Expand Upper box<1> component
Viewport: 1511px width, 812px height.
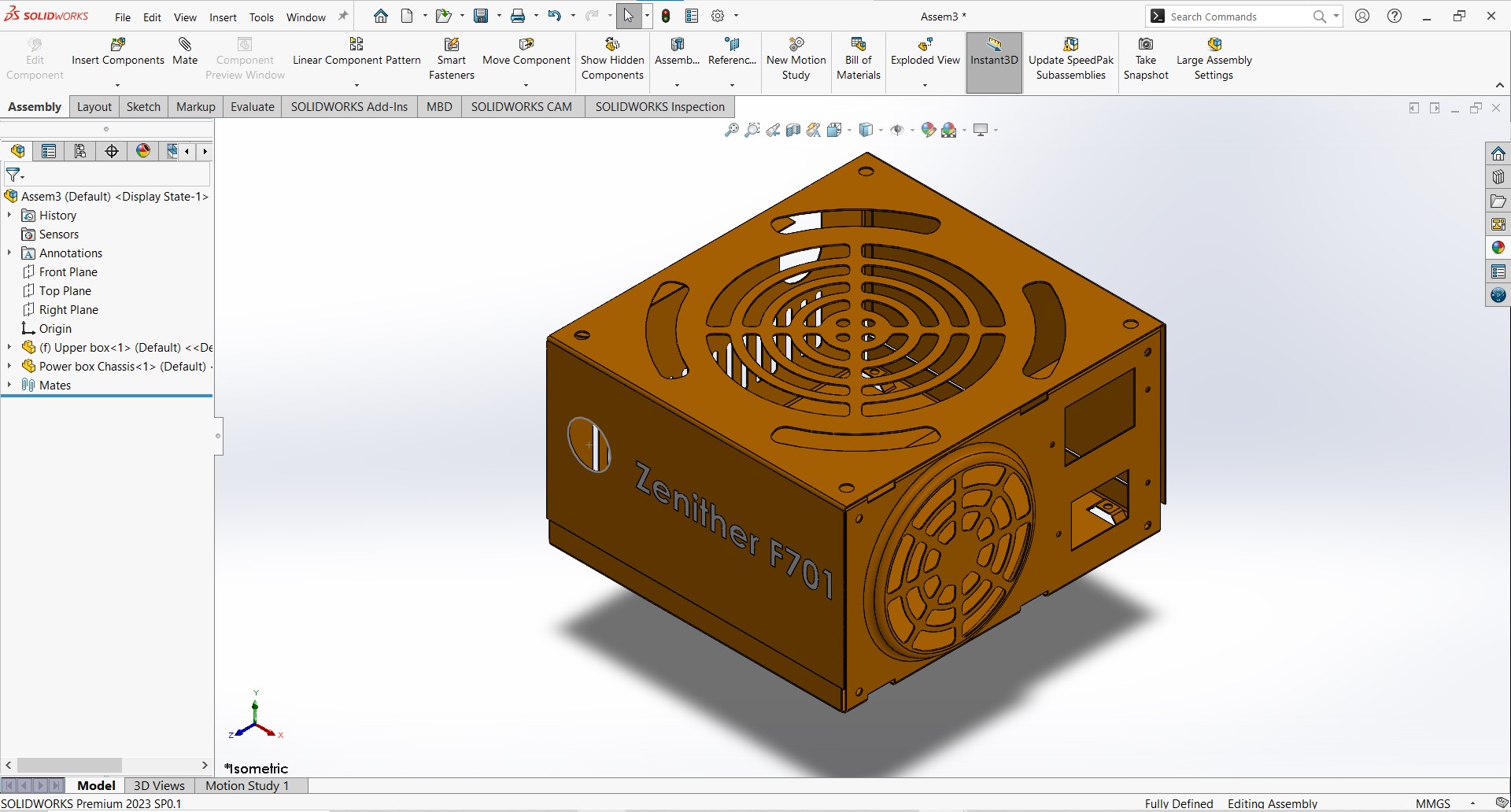point(9,347)
